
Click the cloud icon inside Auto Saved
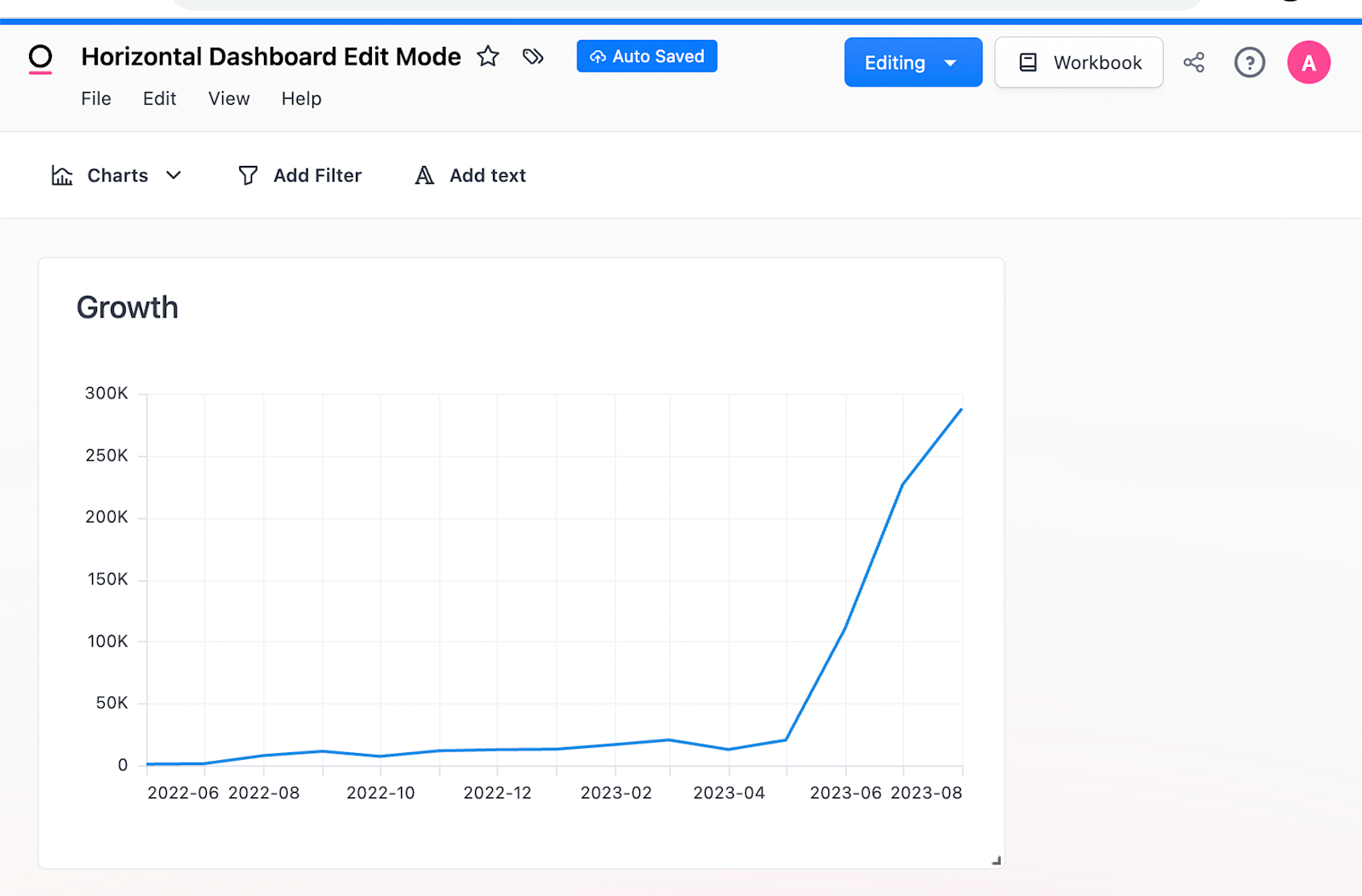point(599,56)
